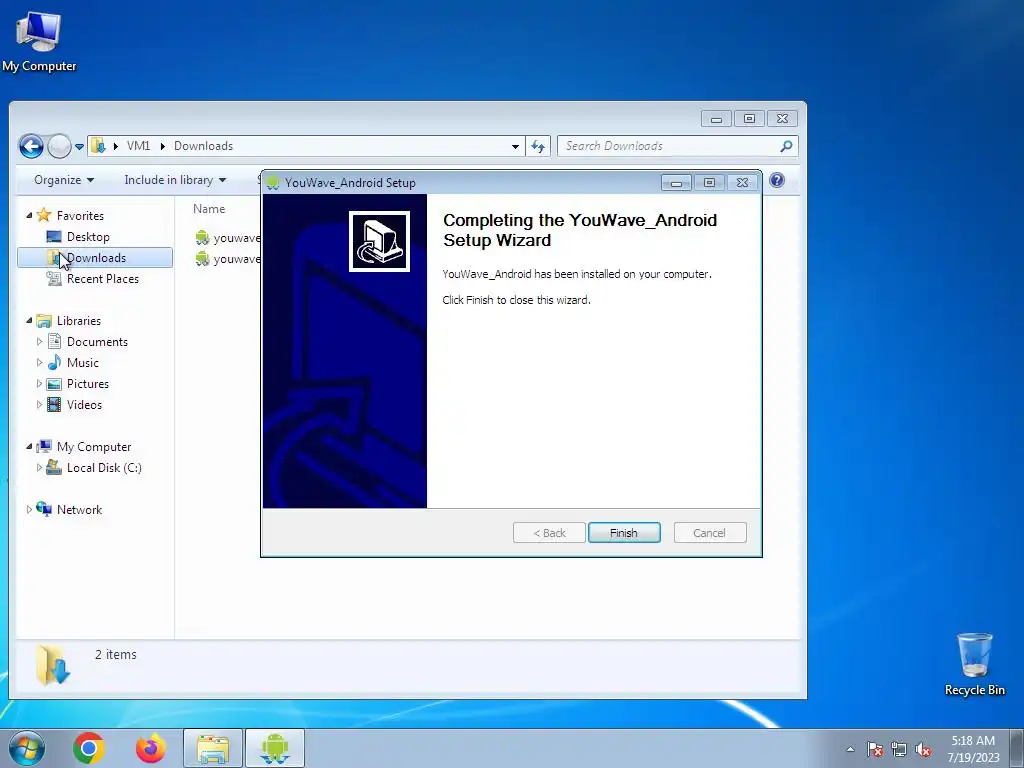Switch to YouWave Android installer taskbar button
This screenshot has height=768, width=1024.
click(x=275, y=748)
